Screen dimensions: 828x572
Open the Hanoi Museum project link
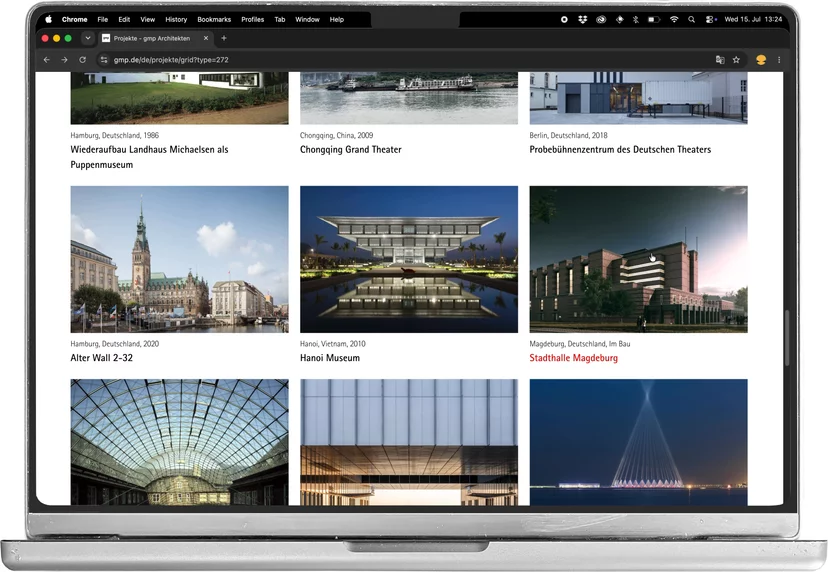click(330, 358)
